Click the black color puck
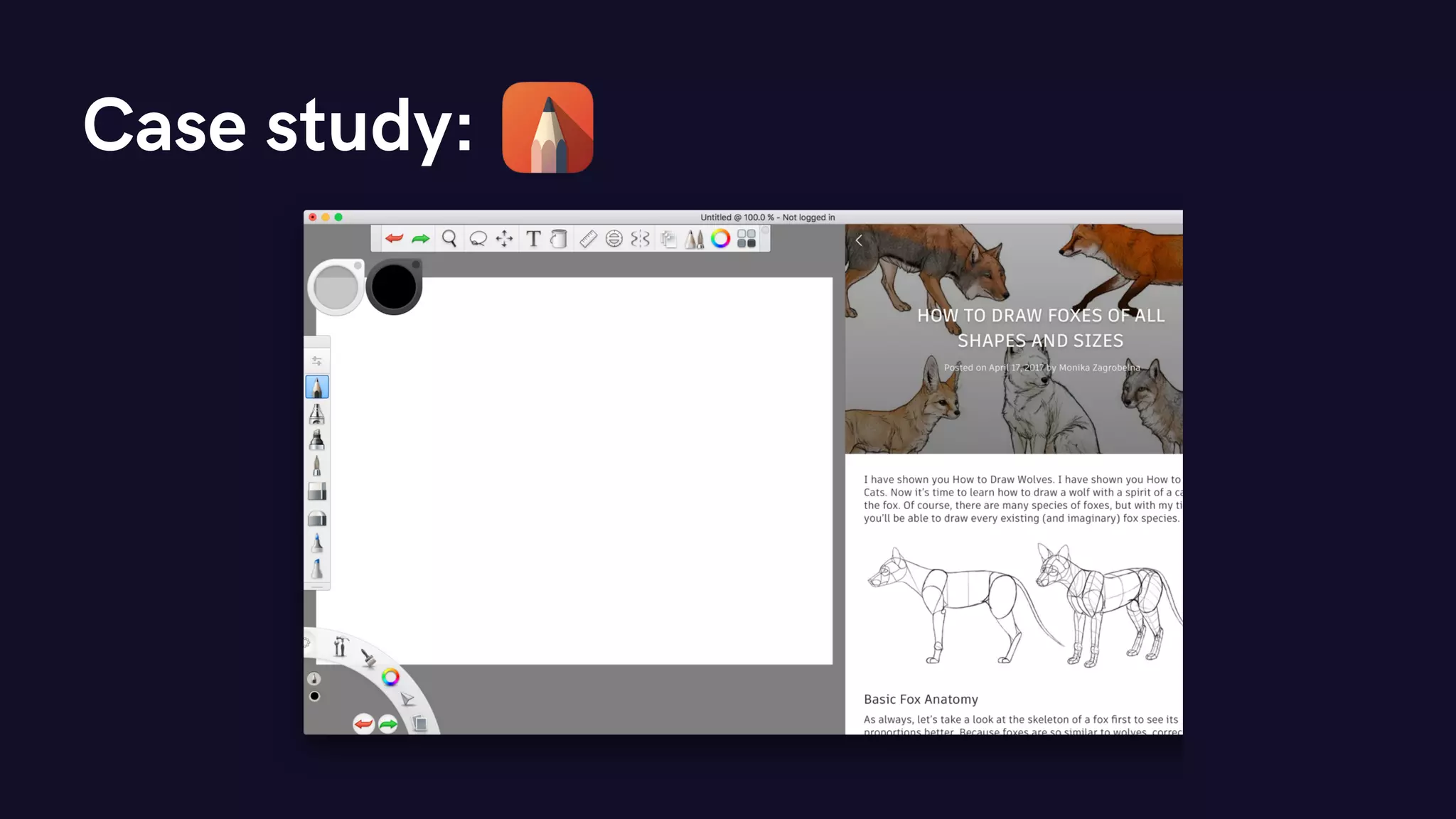 tap(394, 287)
